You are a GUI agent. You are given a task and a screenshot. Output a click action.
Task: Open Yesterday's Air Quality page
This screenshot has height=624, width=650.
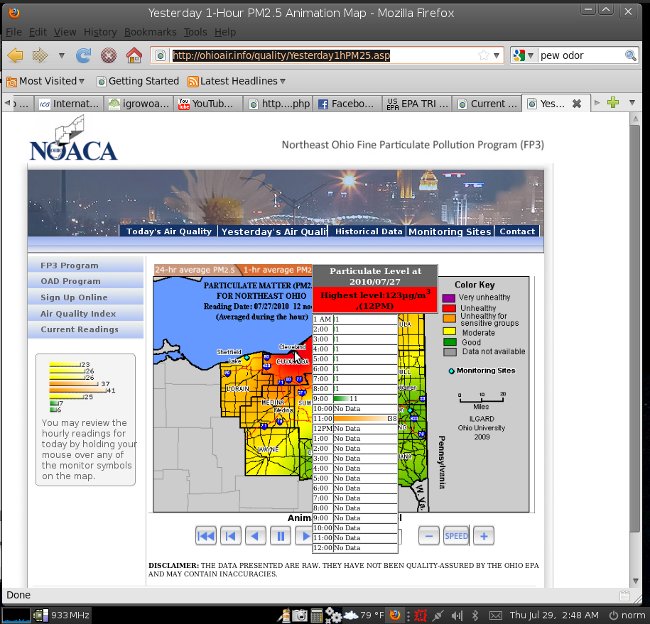point(273,231)
